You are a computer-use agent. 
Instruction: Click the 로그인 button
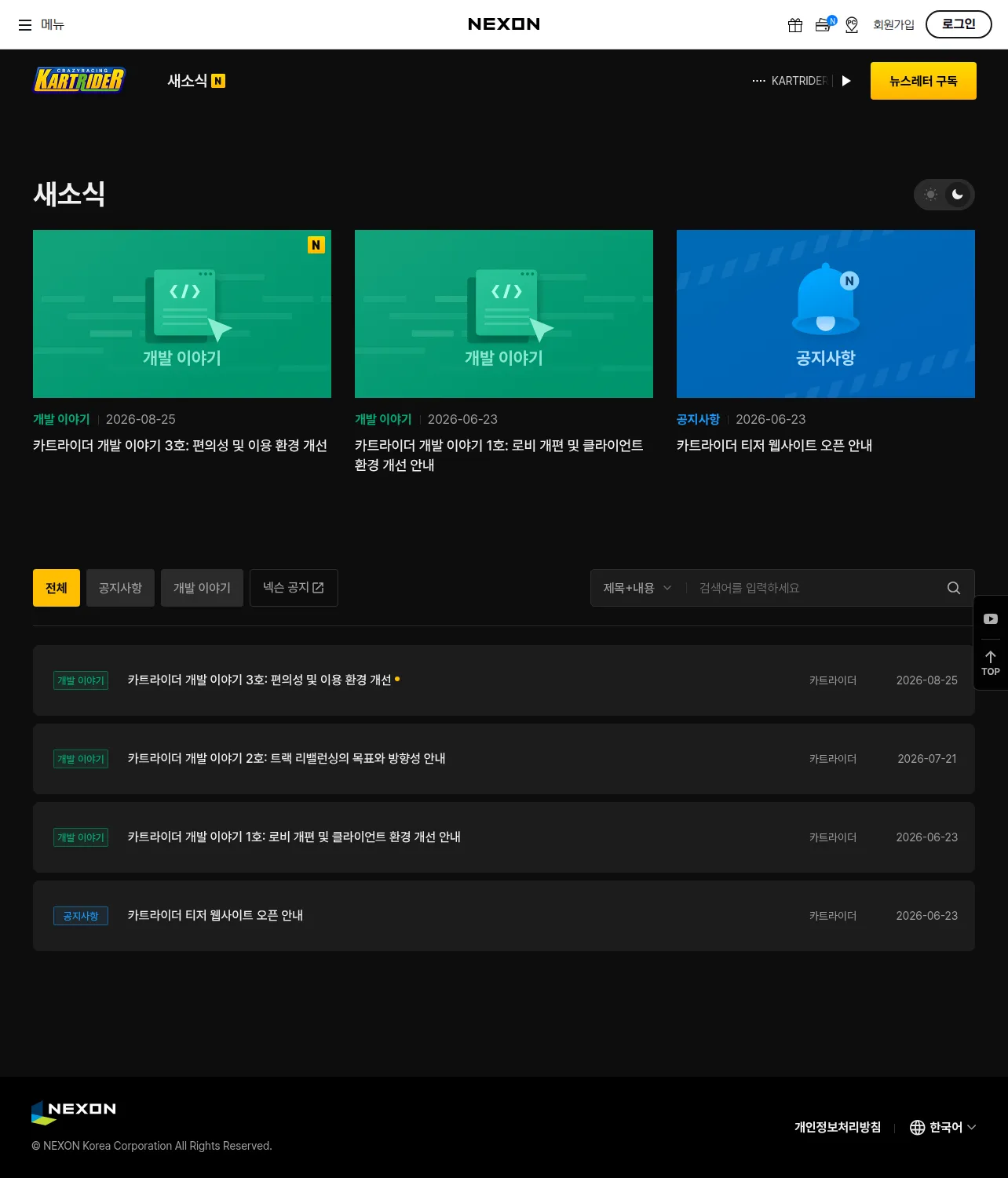(x=959, y=24)
